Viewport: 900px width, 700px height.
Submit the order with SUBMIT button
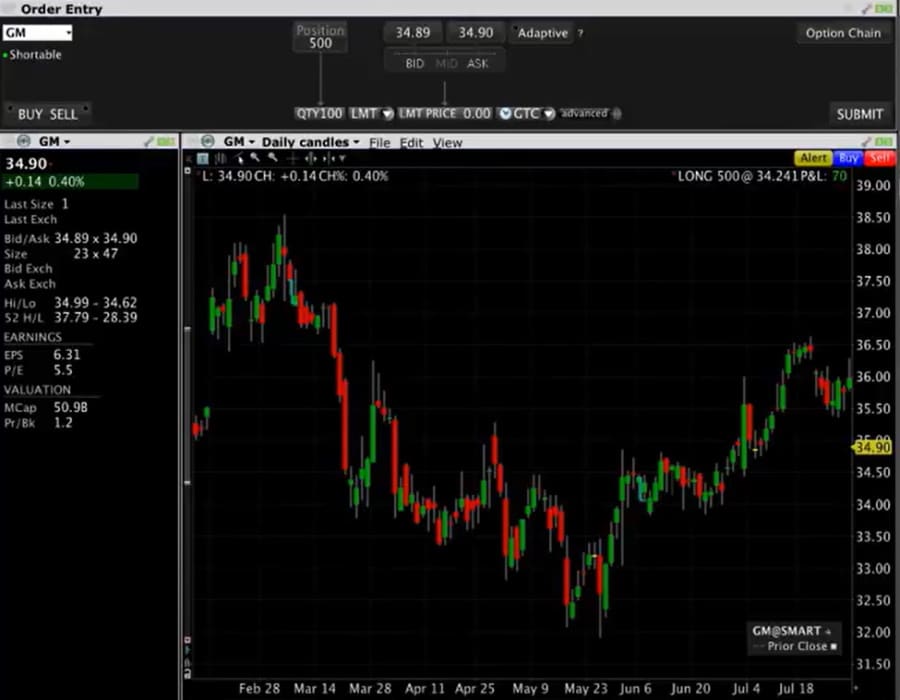tap(859, 114)
